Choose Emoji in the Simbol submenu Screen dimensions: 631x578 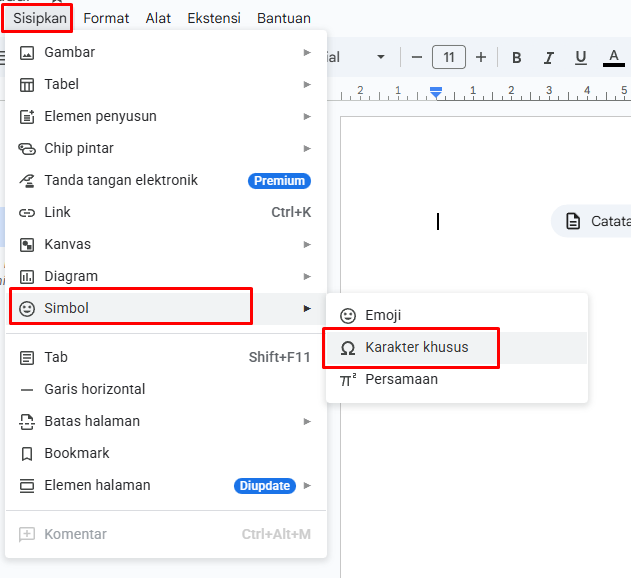(x=383, y=315)
